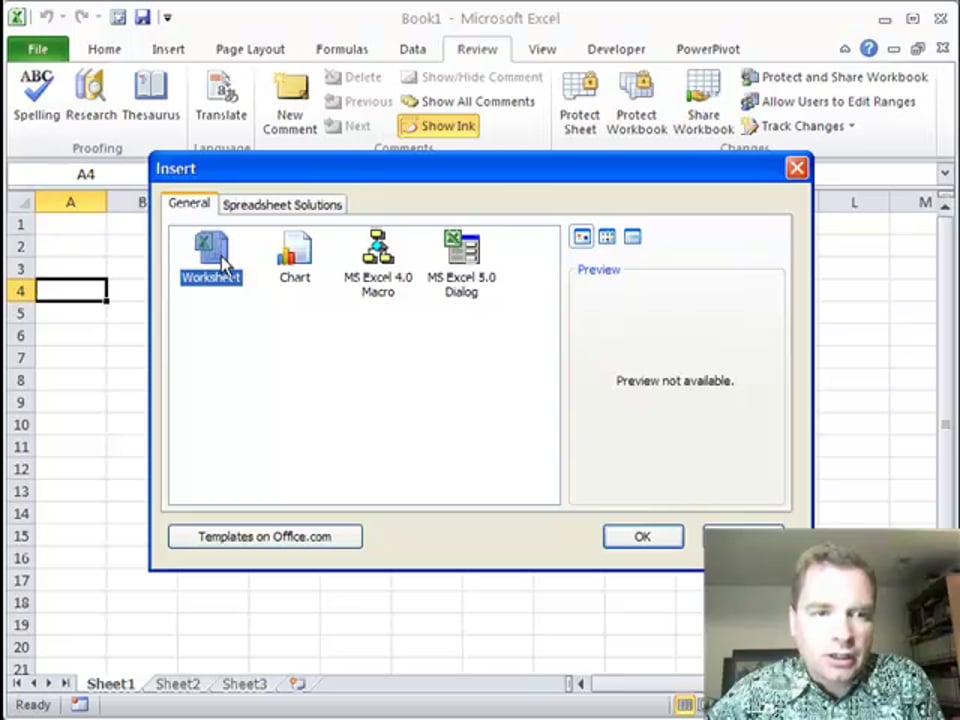The width and height of the screenshot is (960, 720).
Task: Click the Undo icon in quick access toolbar
Action: click(47, 18)
